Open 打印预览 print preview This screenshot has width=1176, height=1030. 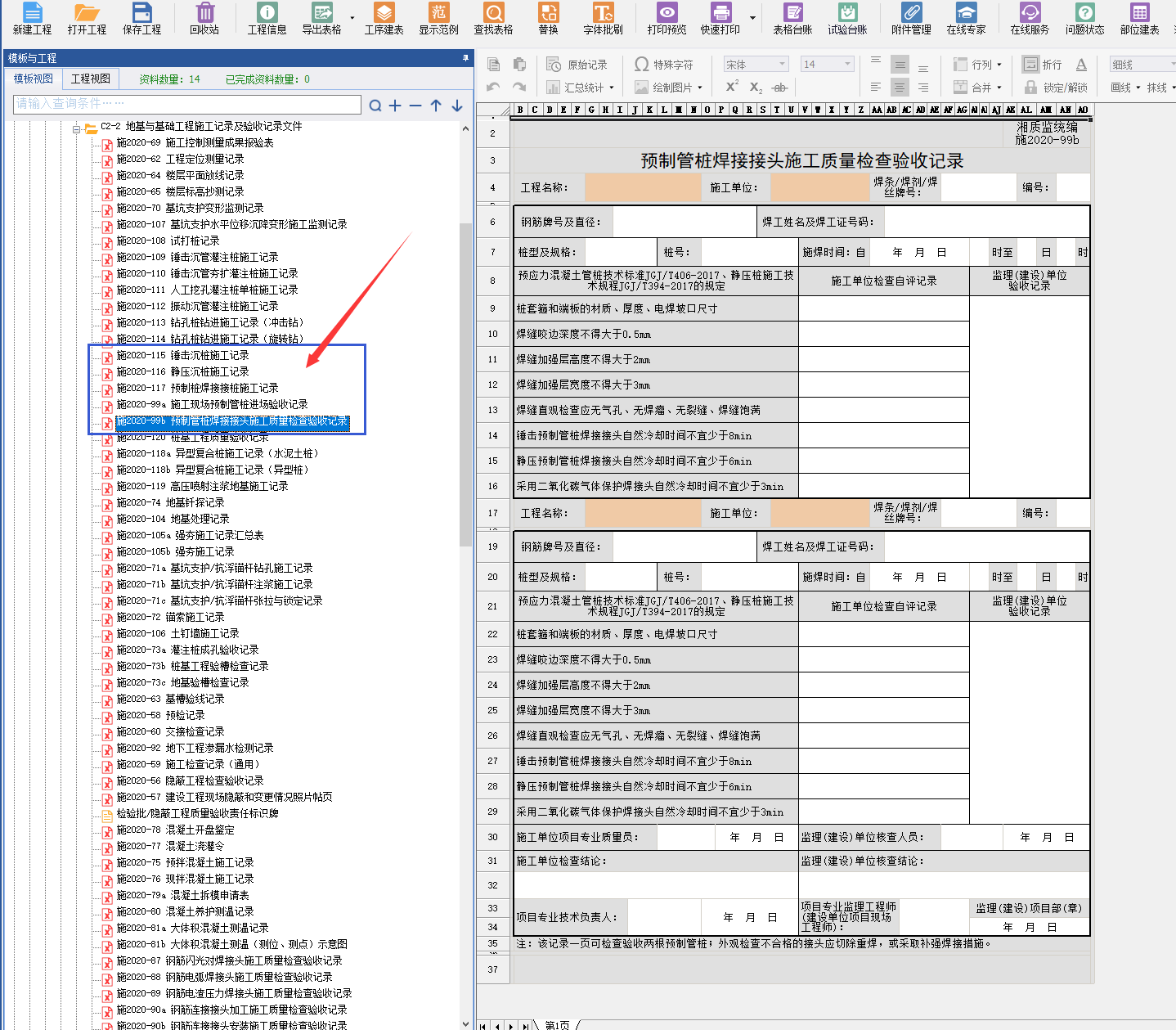pyautogui.click(x=667, y=18)
